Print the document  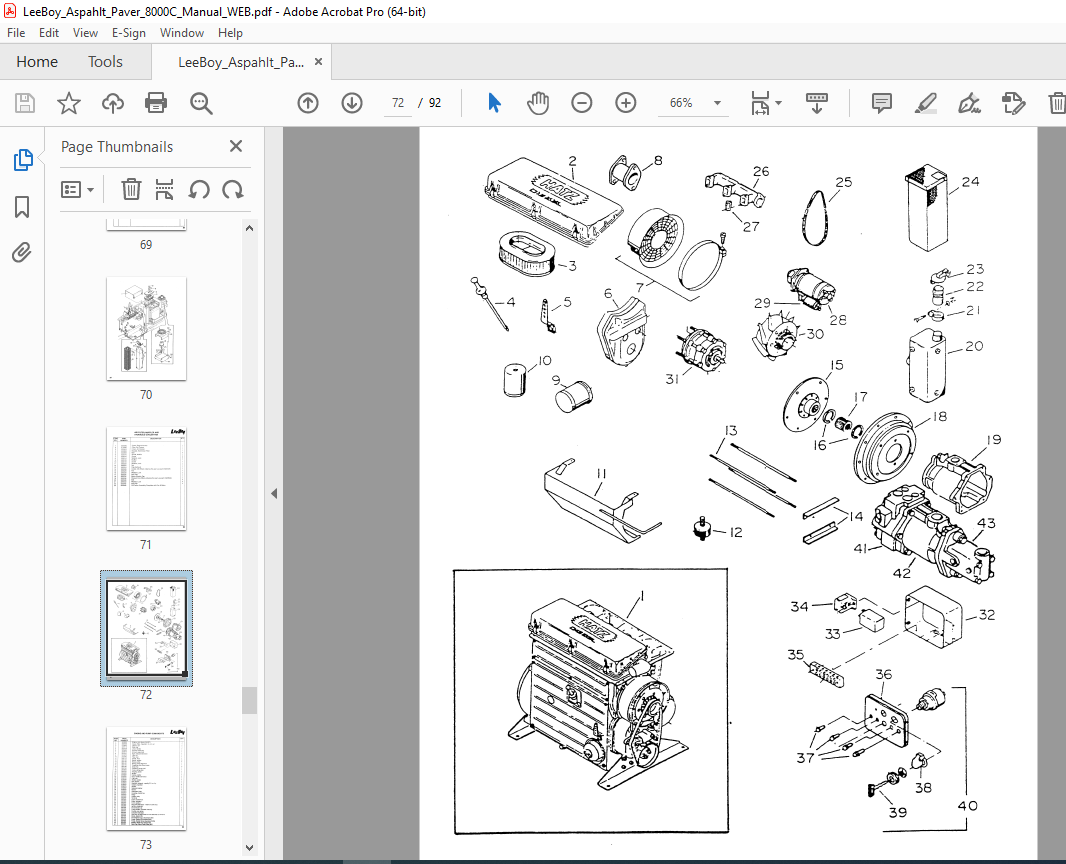click(156, 103)
